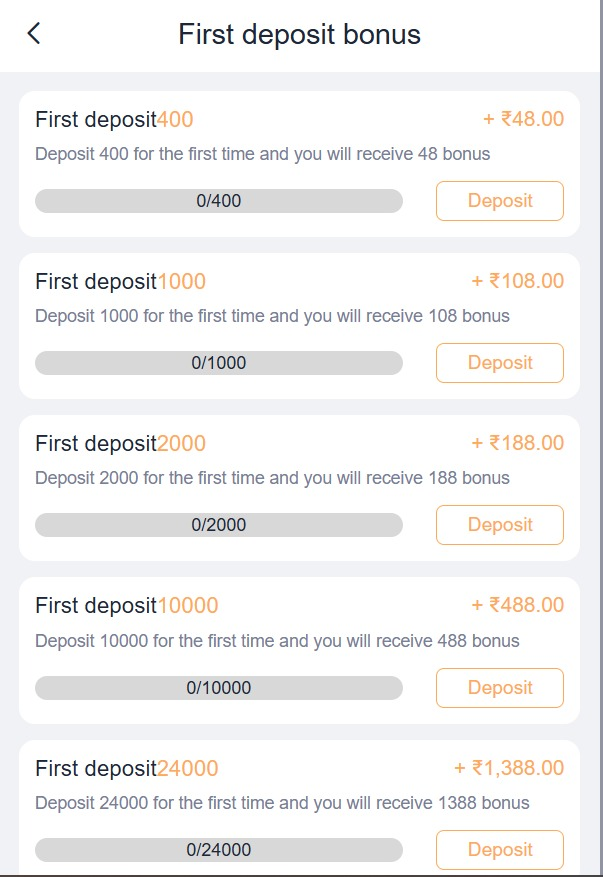Click the +₹48.00 bonus amount
603x877 pixels.
click(x=523, y=119)
